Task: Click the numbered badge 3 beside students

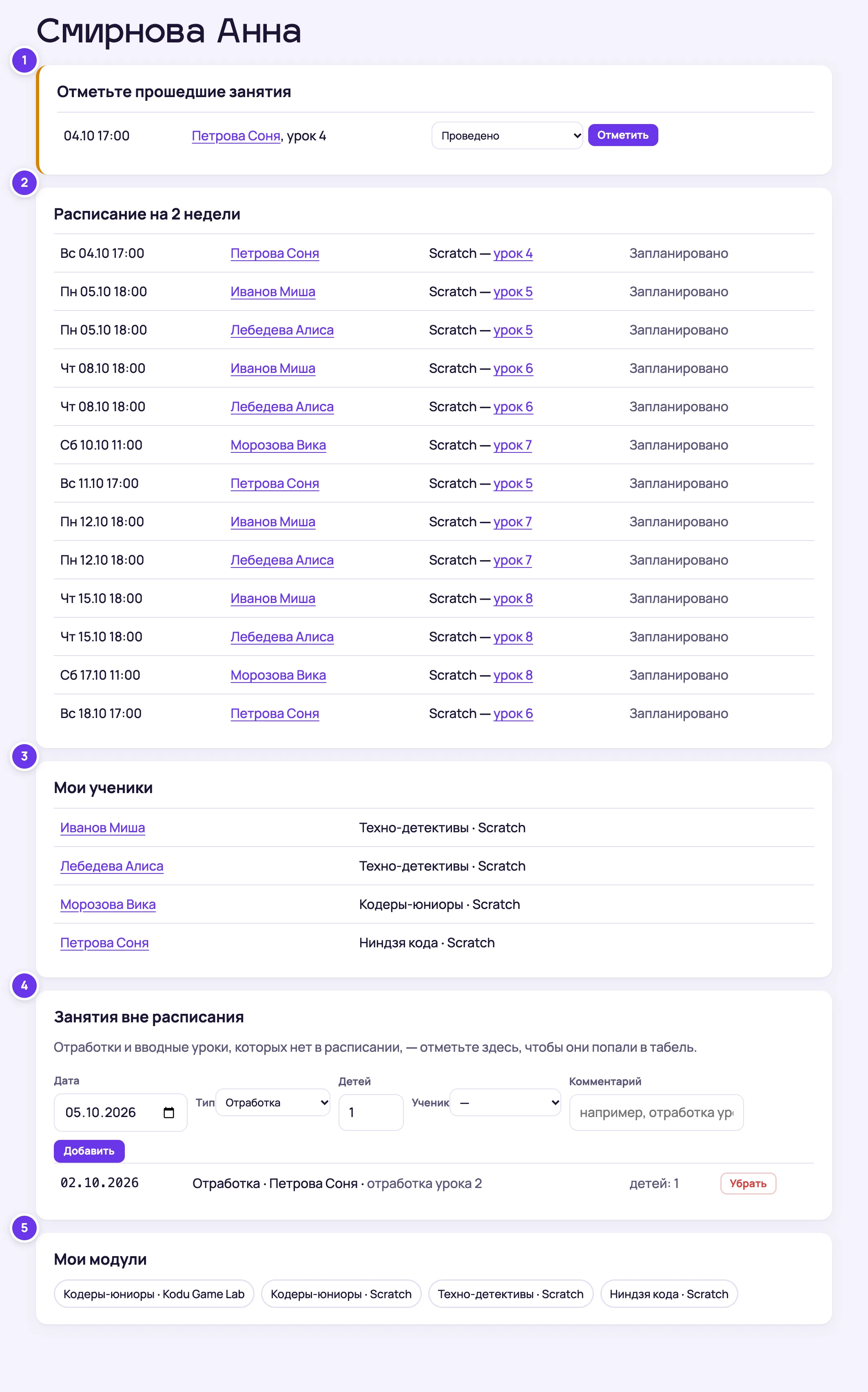Action: point(24,756)
